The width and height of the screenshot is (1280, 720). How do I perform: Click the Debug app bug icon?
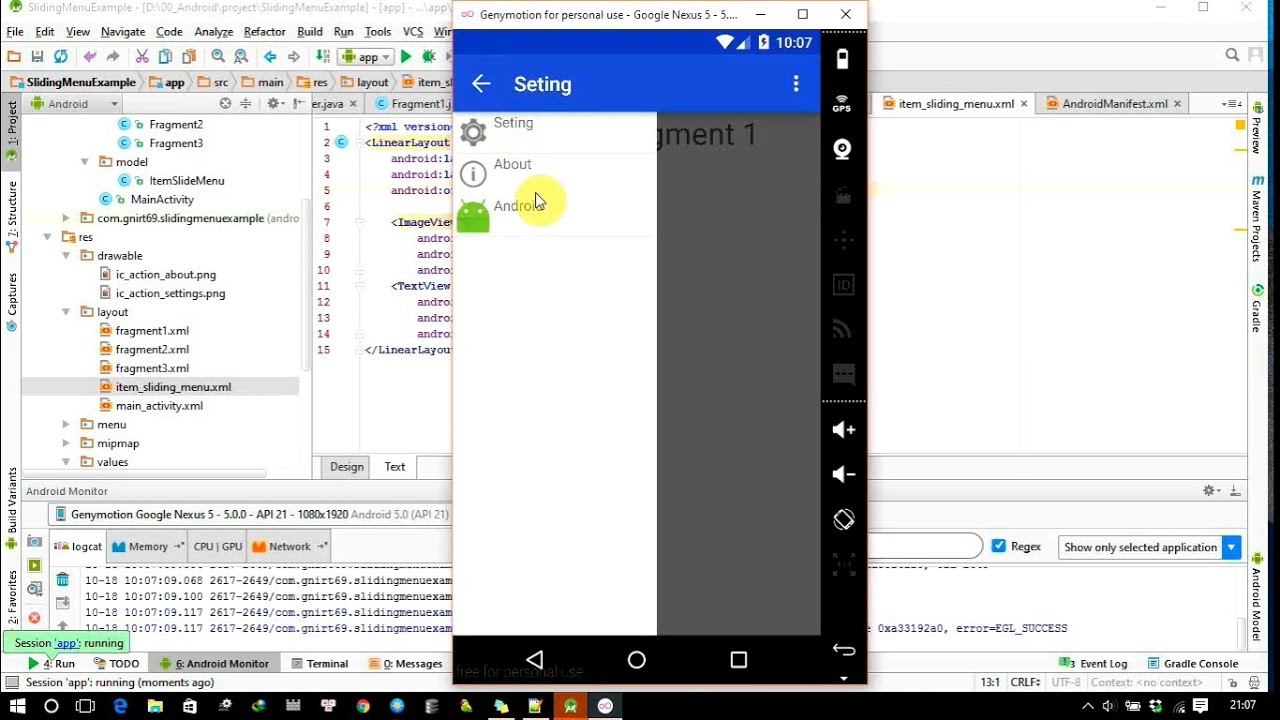429,57
